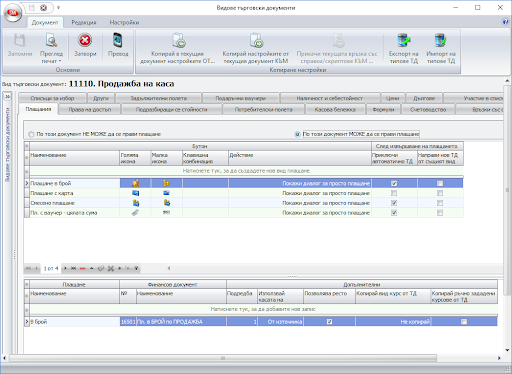Click the checkmark end-edit navigator button
Screen dimensions: 512x374
(101, 268)
